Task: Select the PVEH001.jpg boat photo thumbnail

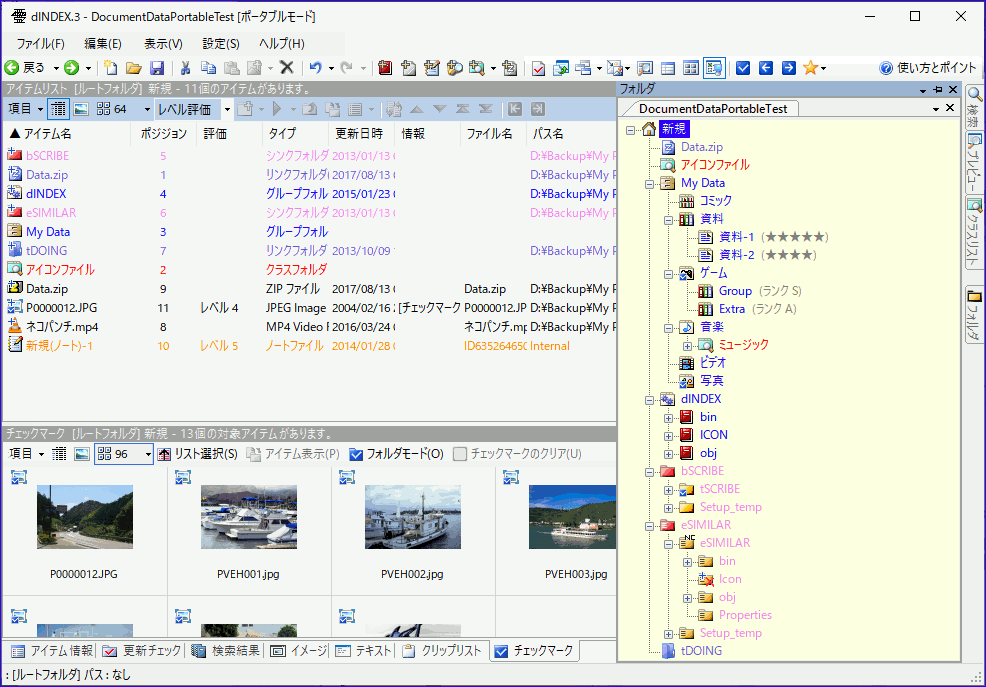Action: point(249,517)
